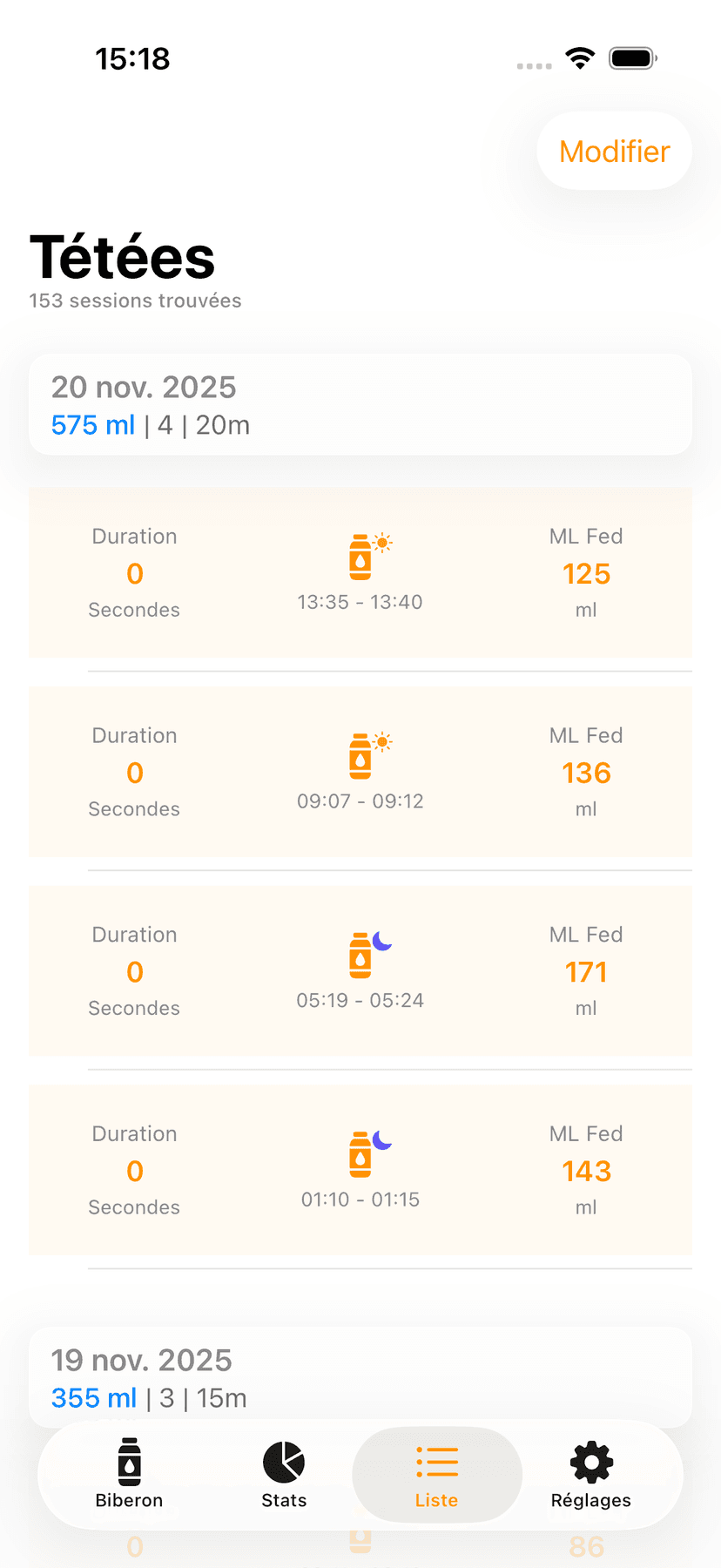Select the 20 nov. 2025 date header

point(144,387)
